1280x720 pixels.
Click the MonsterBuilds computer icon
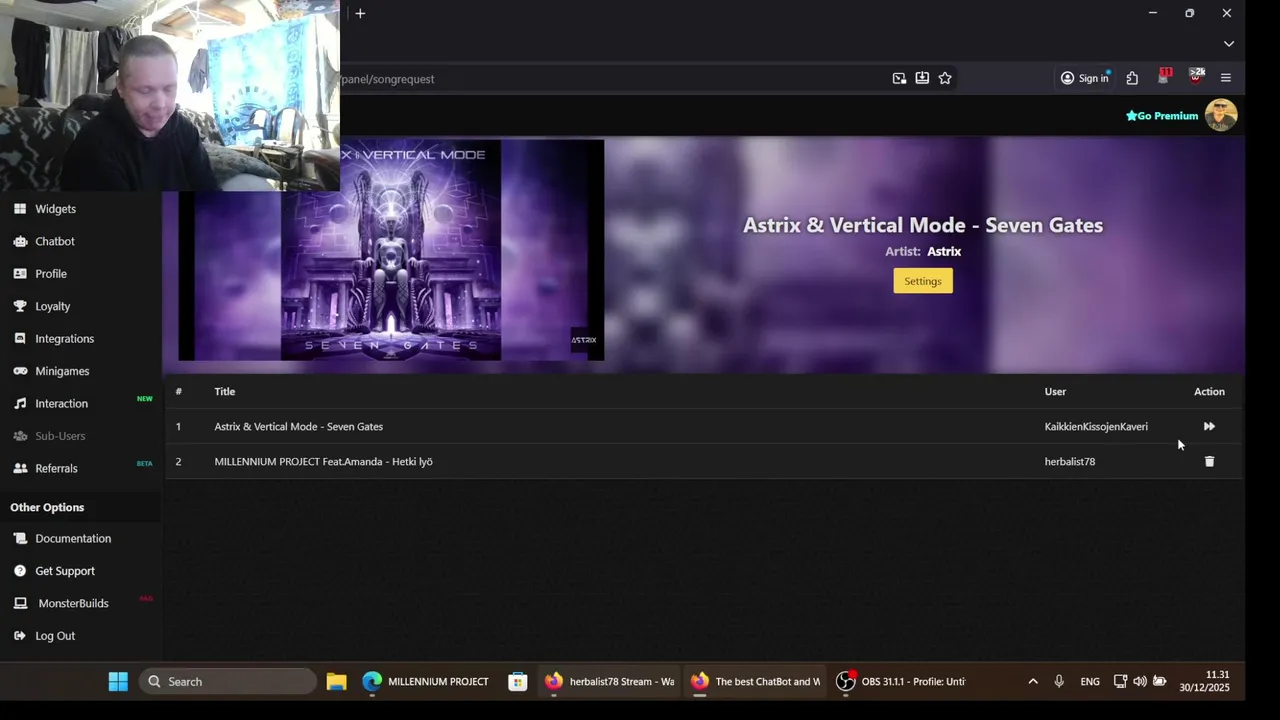point(20,604)
